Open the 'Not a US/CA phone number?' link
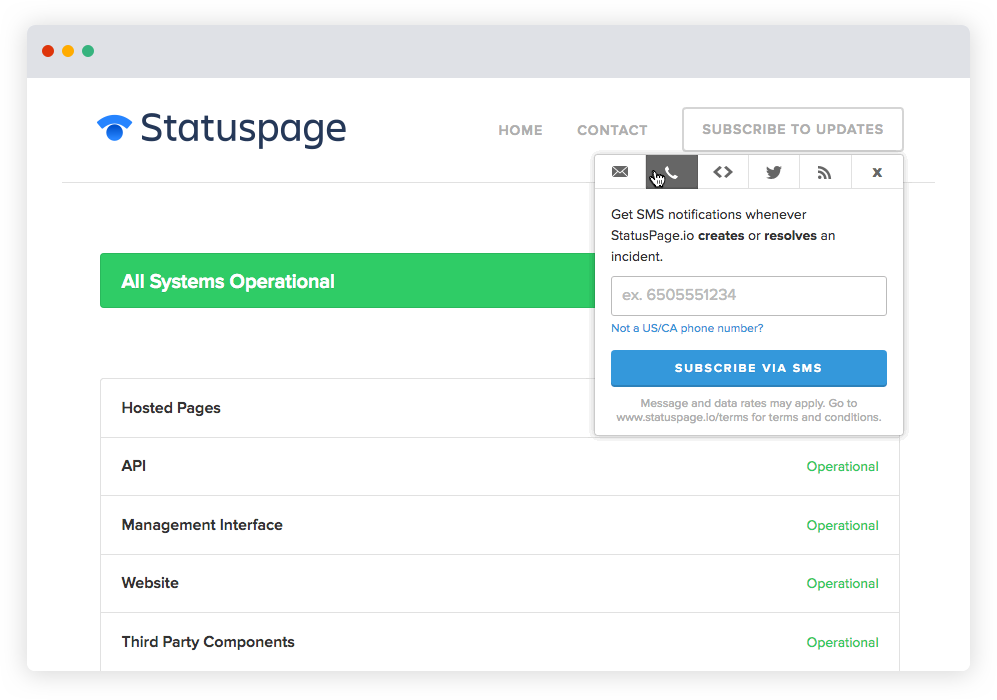This screenshot has height=700, width=997. click(x=687, y=328)
